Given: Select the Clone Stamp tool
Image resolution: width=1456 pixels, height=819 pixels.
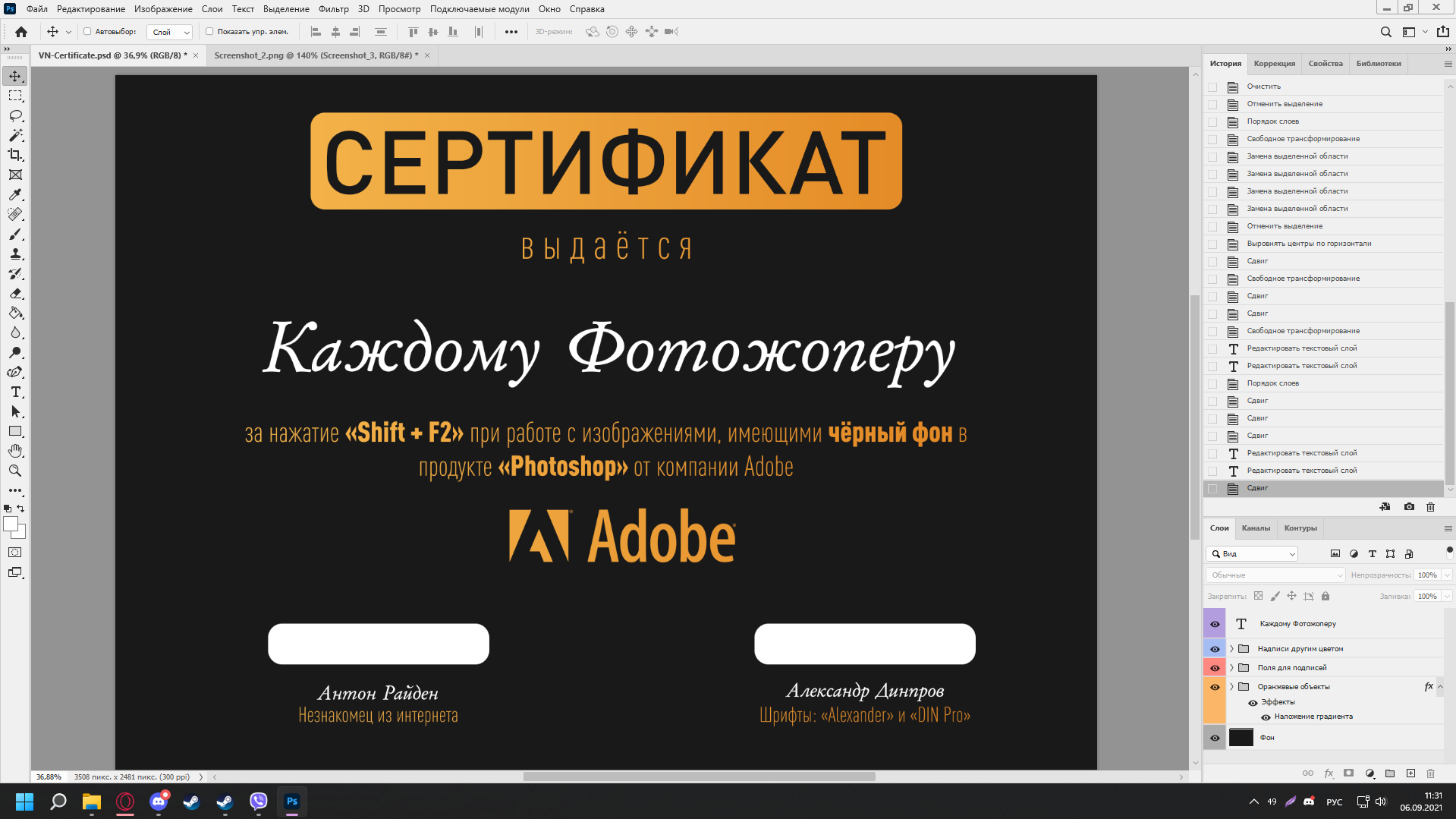Looking at the screenshot, I should pyautogui.click(x=15, y=254).
